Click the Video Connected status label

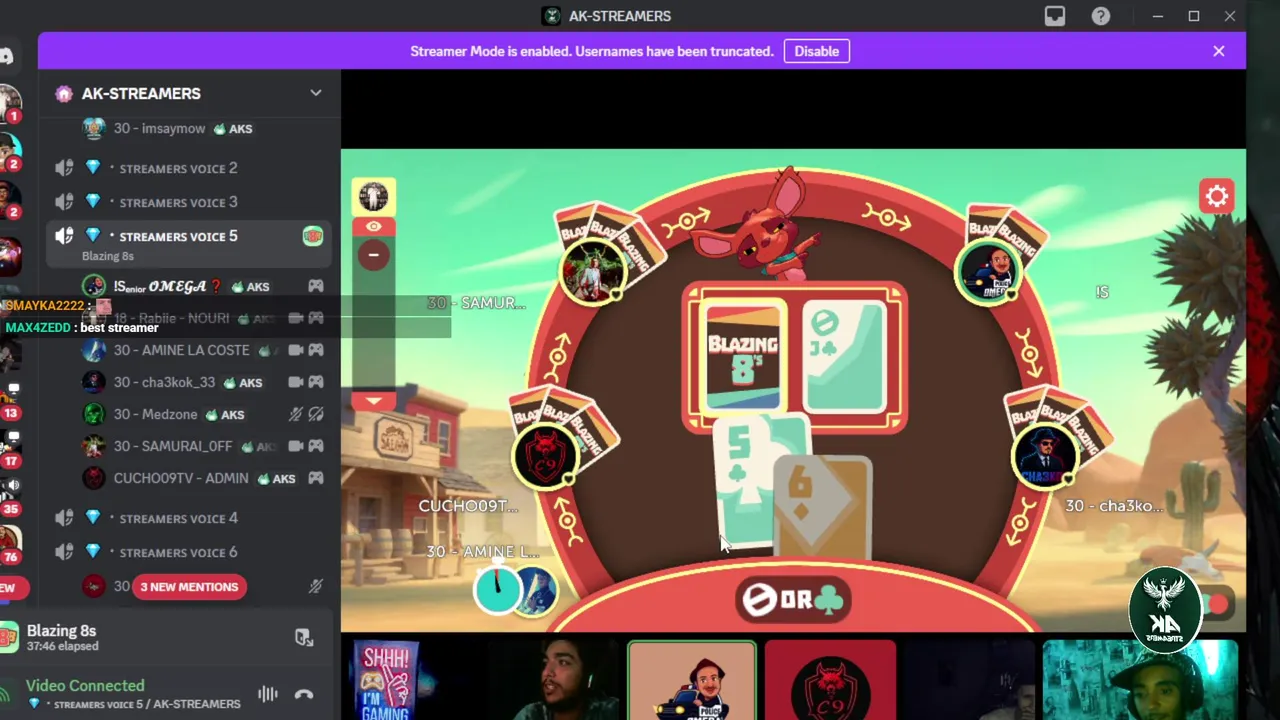coord(85,686)
